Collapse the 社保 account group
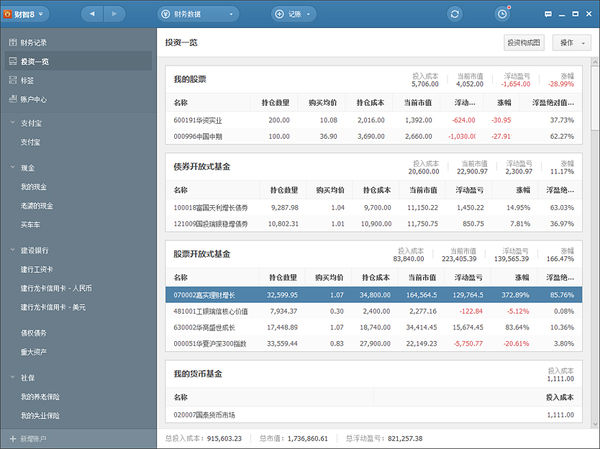The image size is (600, 449). (x=13, y=378)
